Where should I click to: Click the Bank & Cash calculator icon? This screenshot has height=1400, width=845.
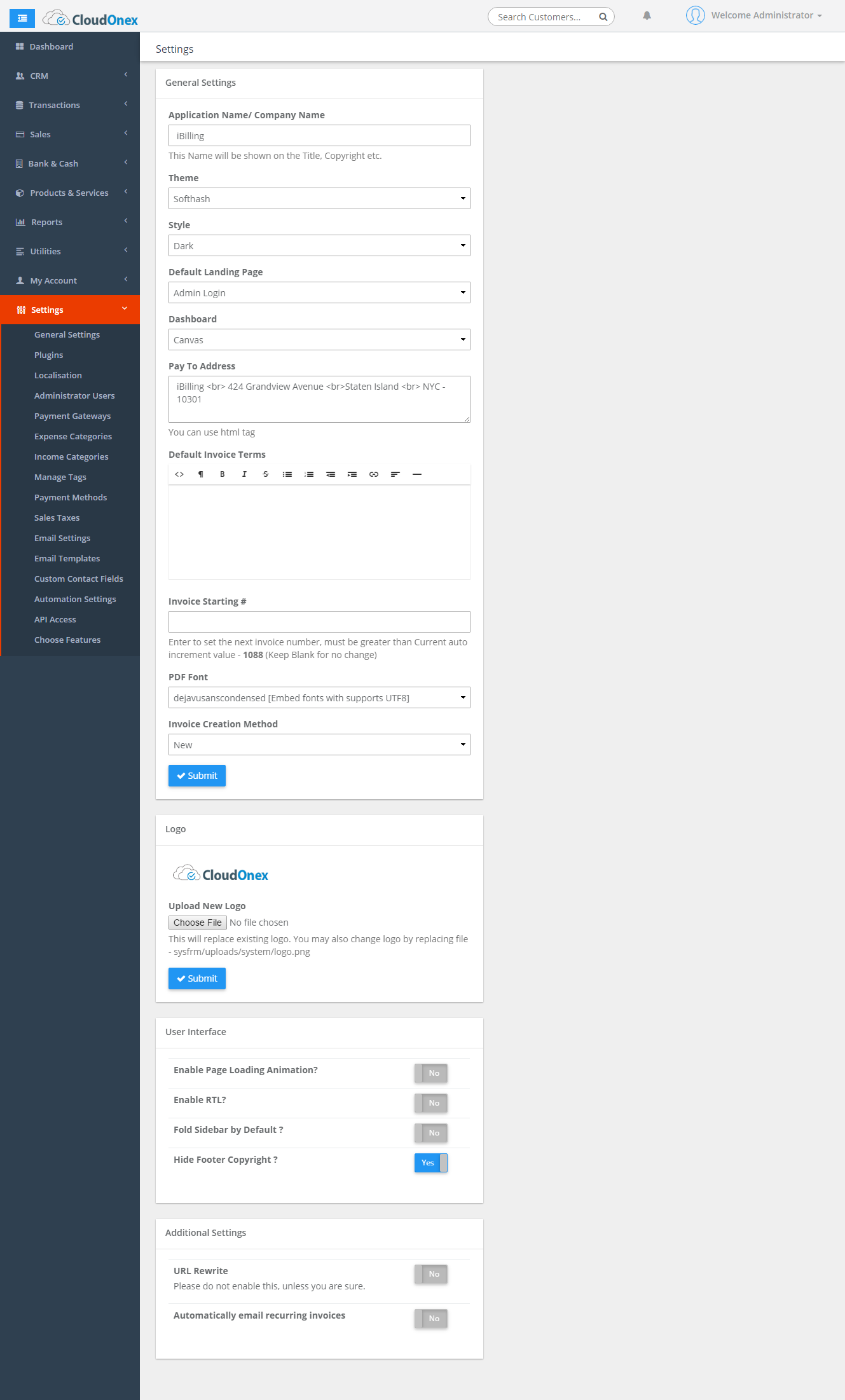click(19, 163)
